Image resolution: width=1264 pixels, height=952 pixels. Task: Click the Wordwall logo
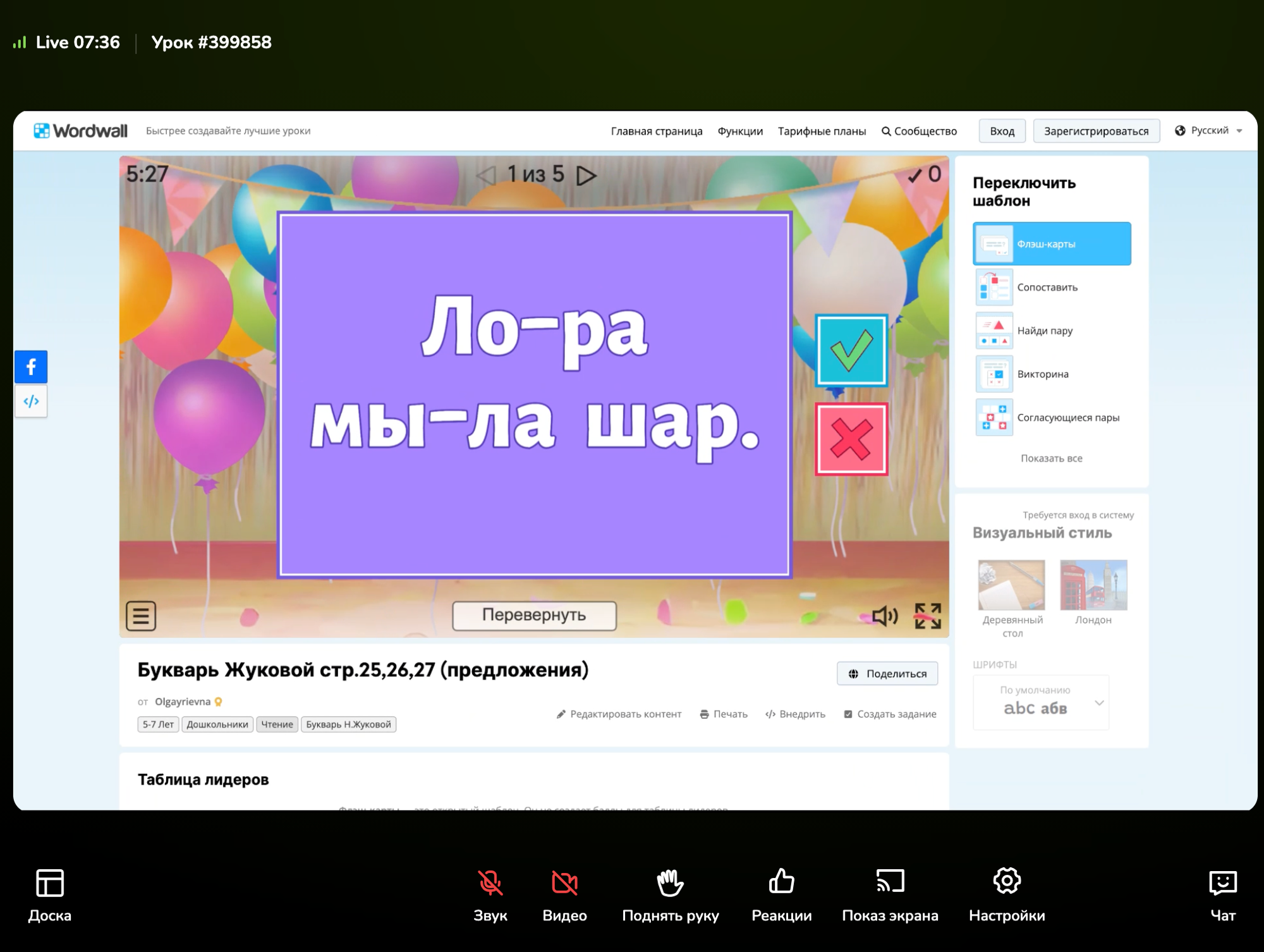[x=80, y=131]
